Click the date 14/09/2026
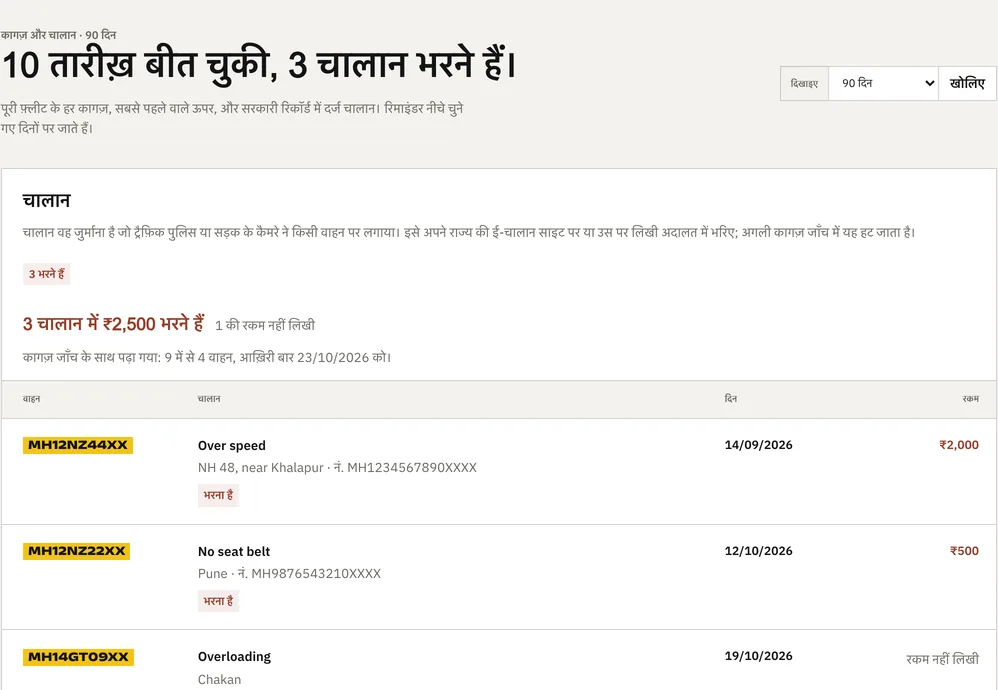Image resolution: width=998 pixels, height=690 pixels. [758, 445]
